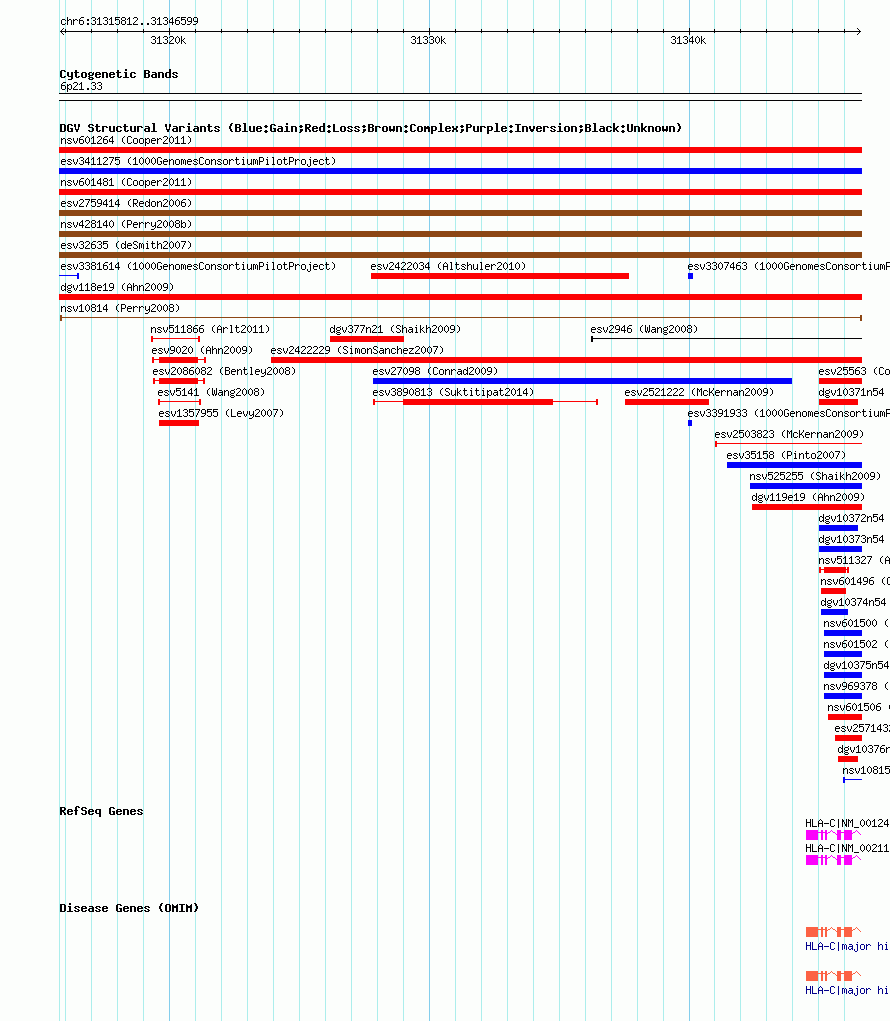
Task: Click the esv3381614 variant label
Action: tap(198, 266)
